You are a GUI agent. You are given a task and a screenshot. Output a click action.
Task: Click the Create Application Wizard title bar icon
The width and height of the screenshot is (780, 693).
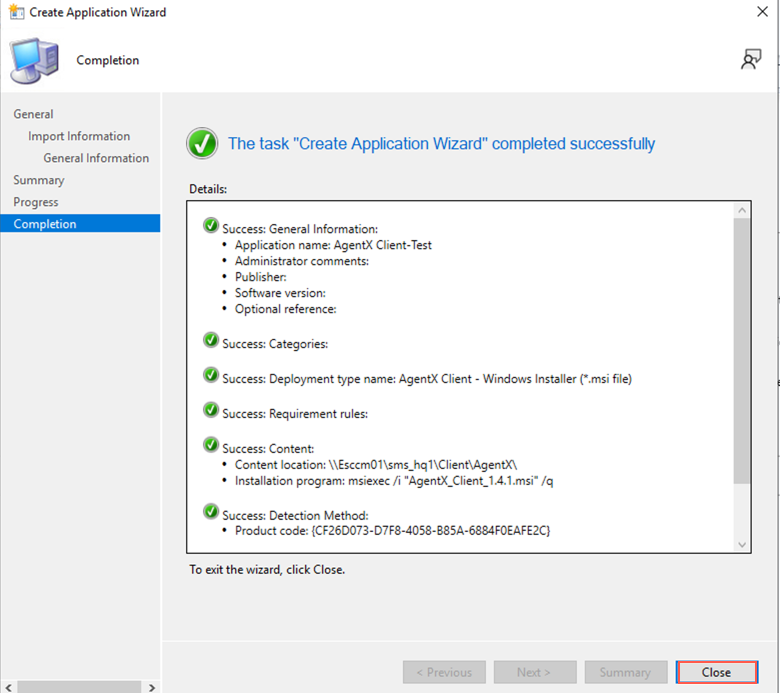(16, 12)
